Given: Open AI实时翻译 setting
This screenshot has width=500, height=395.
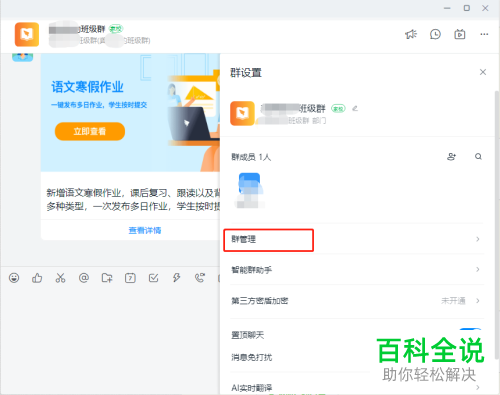Looking at the screenshot, I should (357, 387).
